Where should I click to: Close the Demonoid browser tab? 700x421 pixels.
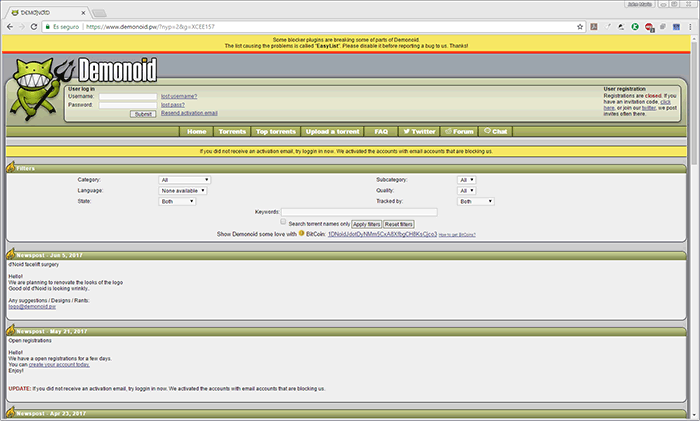pos(83,13)
